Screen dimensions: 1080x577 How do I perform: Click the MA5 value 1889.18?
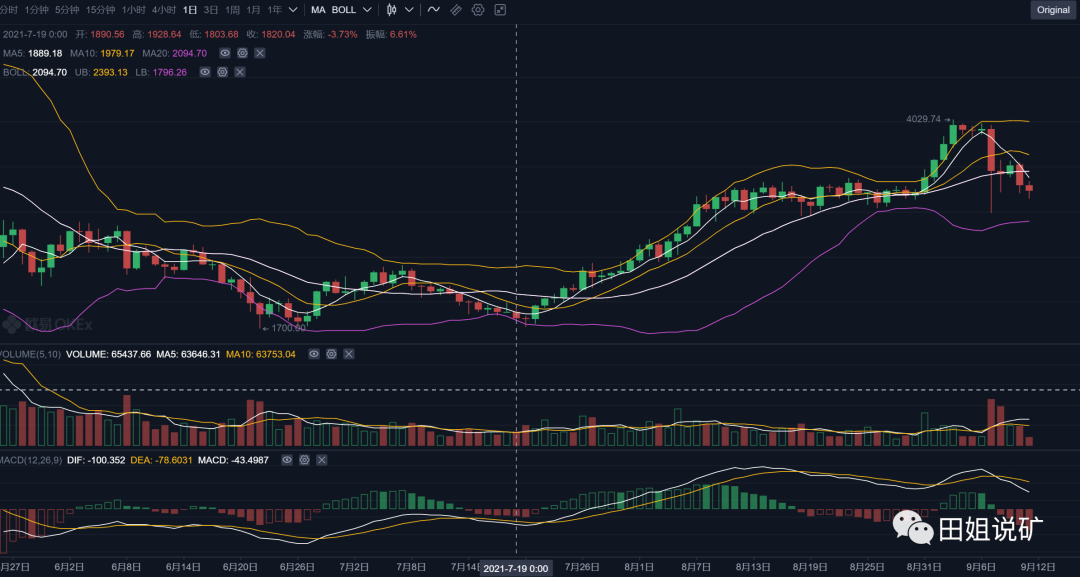pos(45,53)
